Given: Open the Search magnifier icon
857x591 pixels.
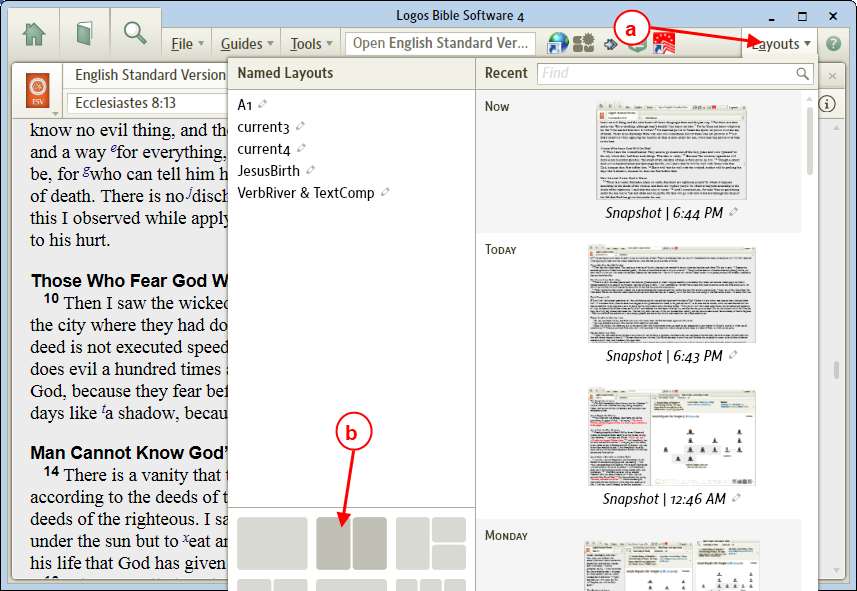Looking at the screenshot, I should tap(134, 33).
